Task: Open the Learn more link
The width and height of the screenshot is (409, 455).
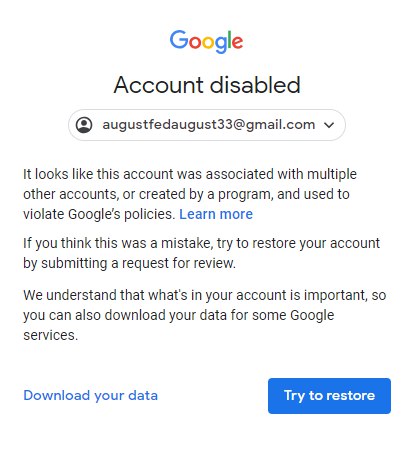Action: [x=216, y=214]
